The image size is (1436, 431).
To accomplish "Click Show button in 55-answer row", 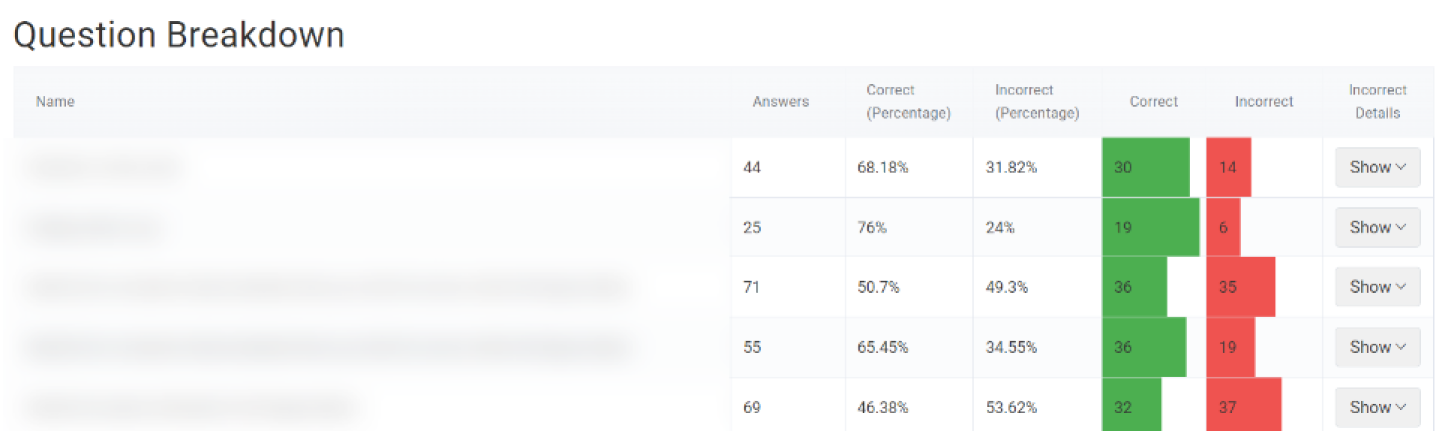I will [x=1377, y=347].
